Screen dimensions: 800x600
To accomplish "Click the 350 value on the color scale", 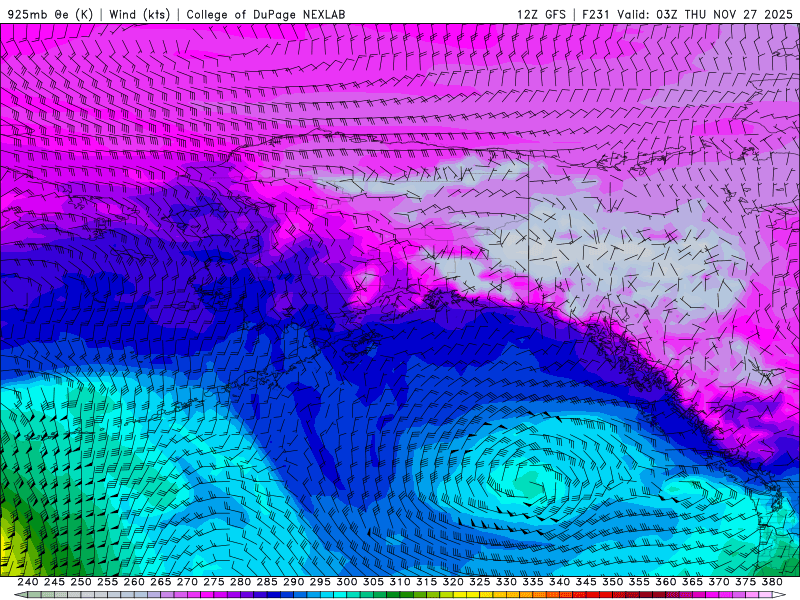I will 612,582.
